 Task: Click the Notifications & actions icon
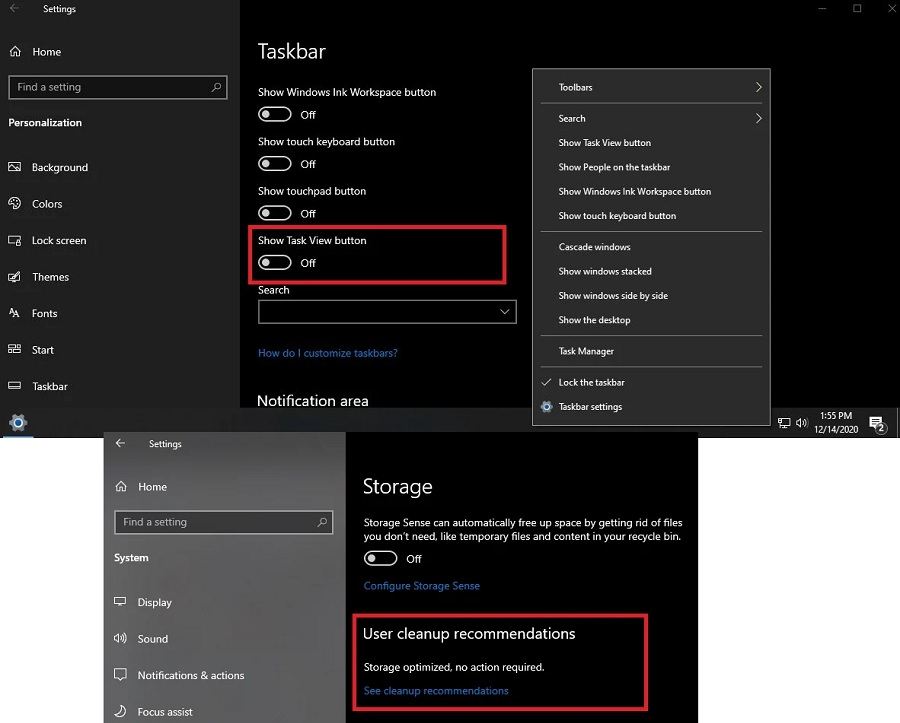point(120,675)
